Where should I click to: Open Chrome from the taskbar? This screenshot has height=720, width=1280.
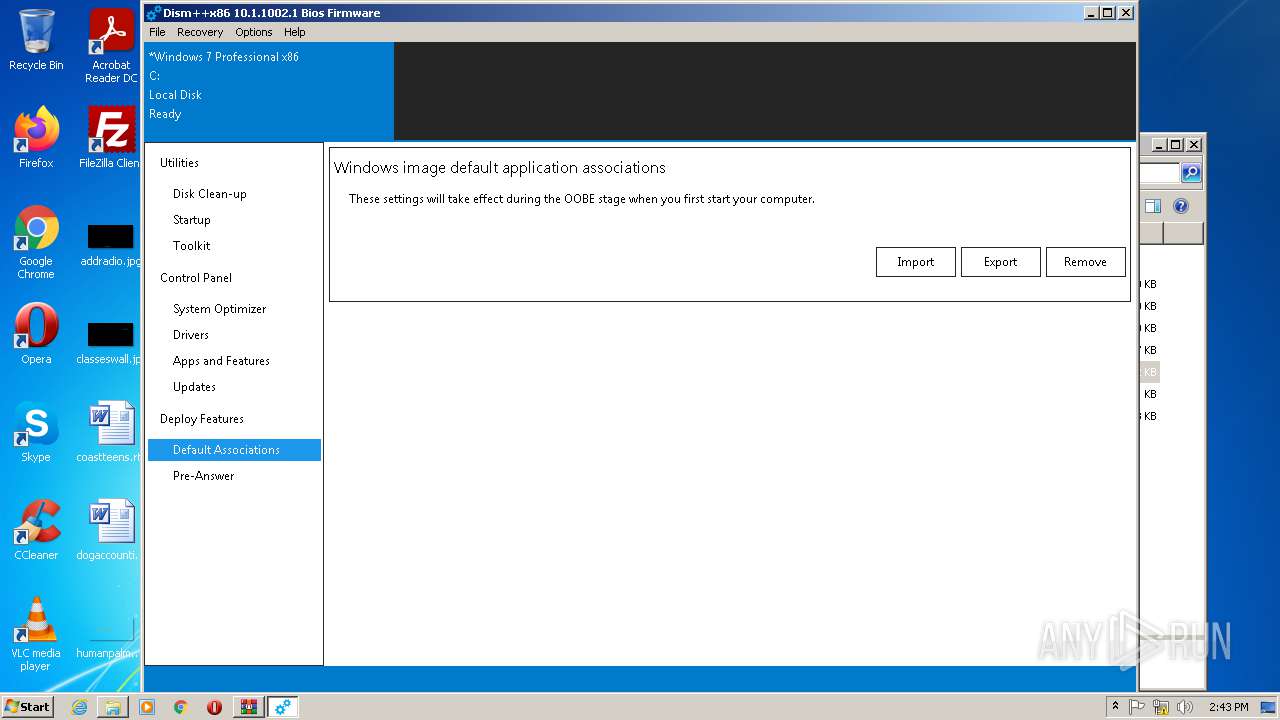tap(181, 707)
